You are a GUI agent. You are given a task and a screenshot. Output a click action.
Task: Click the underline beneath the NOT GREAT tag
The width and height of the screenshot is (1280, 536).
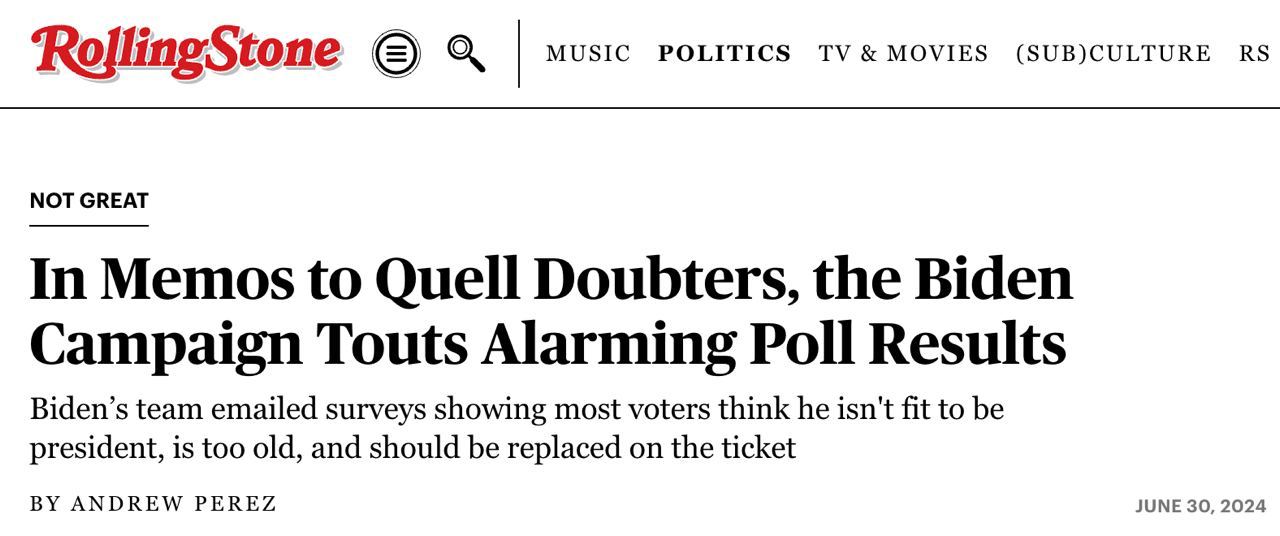tap(89, 226)
